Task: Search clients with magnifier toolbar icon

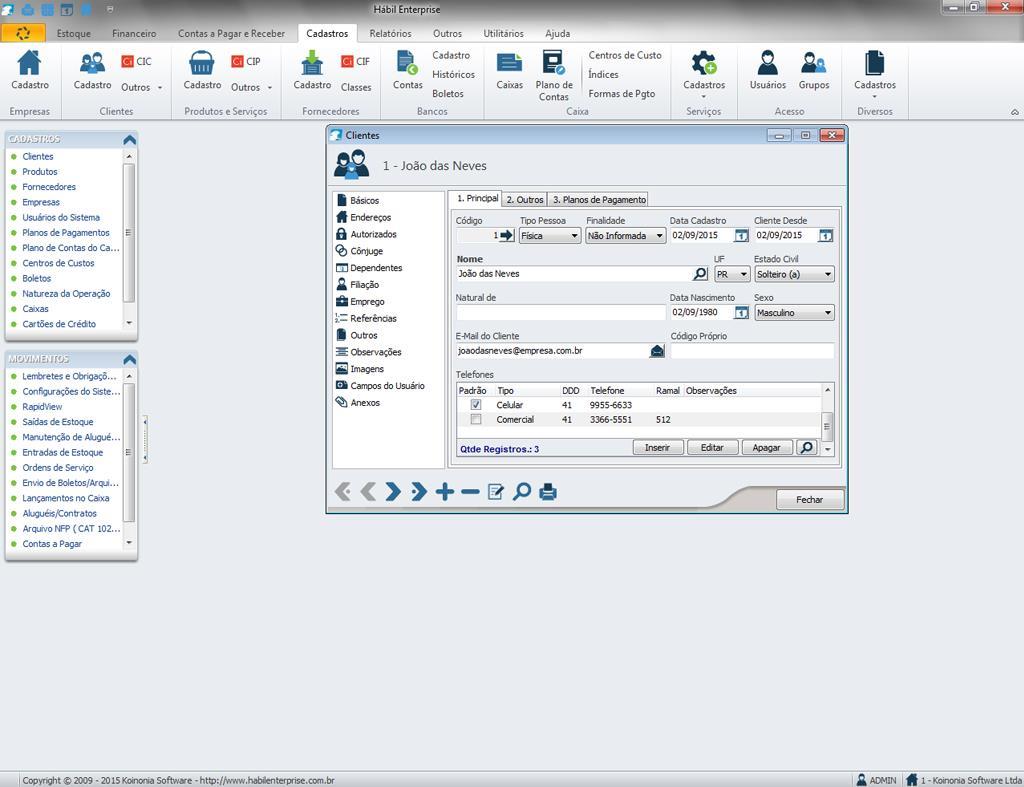Action: pyautogui.click(x=521, y=491)
